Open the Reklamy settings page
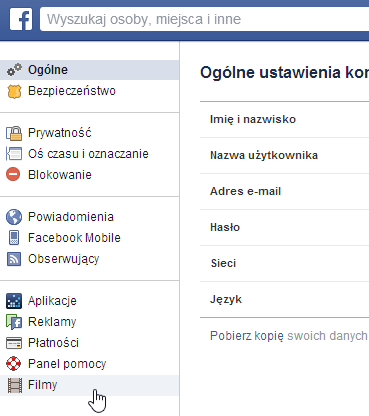Viewport: 369px width, 416px height. pyautogui.click(x=89, y=322)
